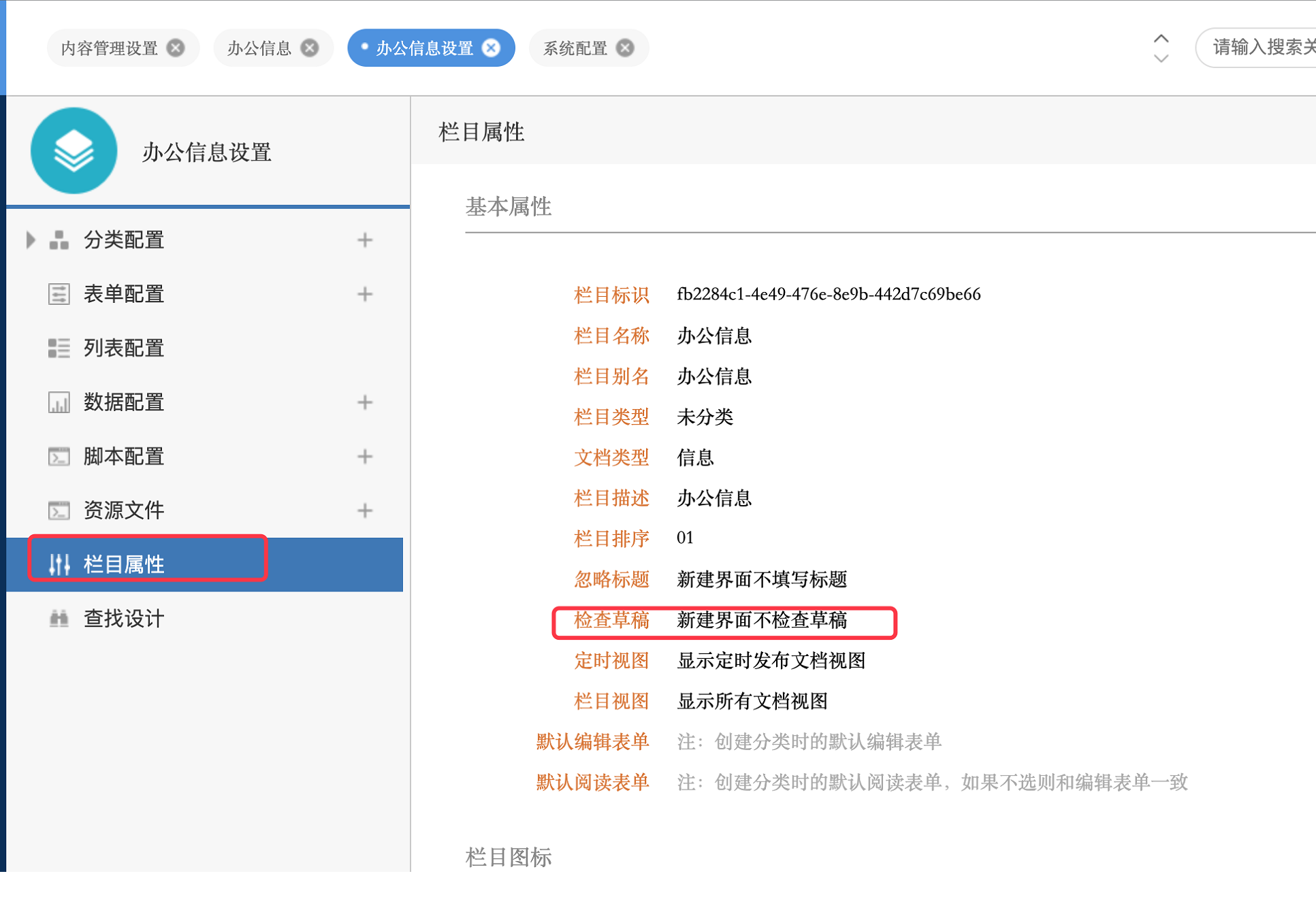Add new script in 脚本配置
Viewport: 1316px width, 910px height.
click(365, 456)
